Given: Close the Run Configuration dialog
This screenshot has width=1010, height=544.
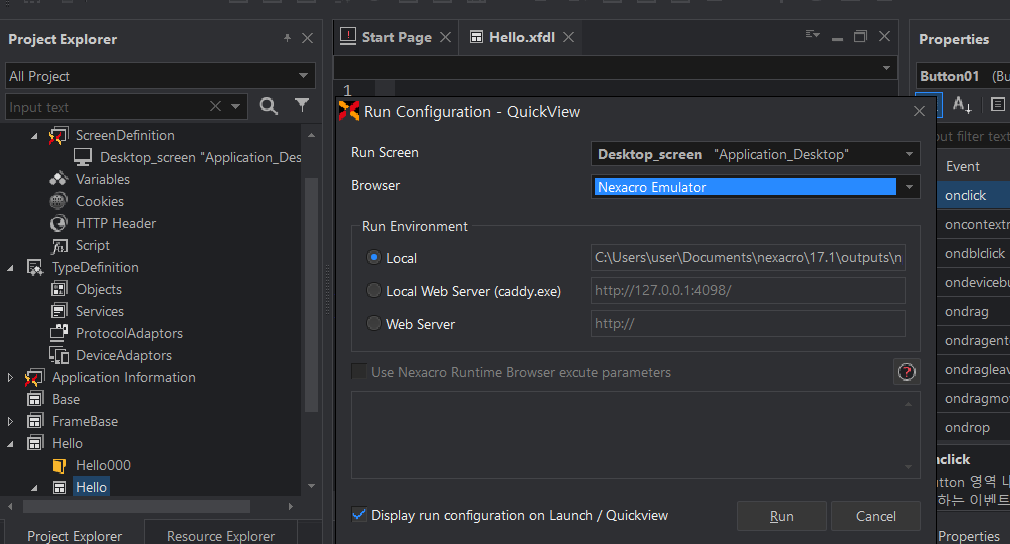Looking at the screenshot, I should (x=919, y=111).
